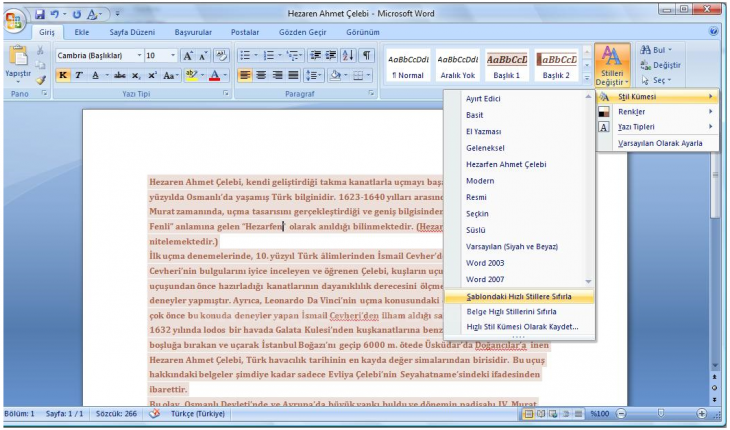Viewport: 730px width, 430px height.
Task: Shrink font size with smaller A icon
Action: pyautogui.click(x=203, y=56)
